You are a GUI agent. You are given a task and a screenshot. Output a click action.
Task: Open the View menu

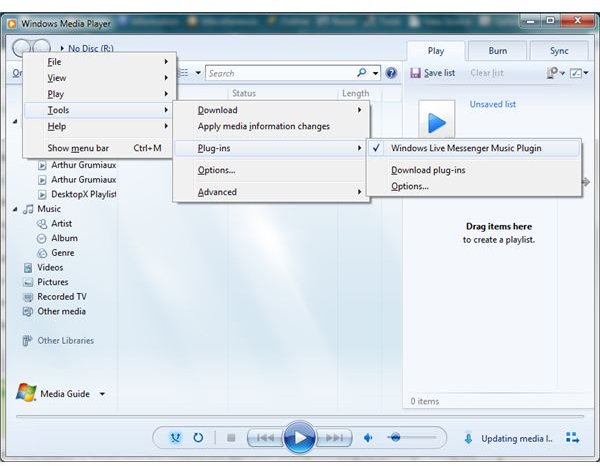pyautogui.click(x=100, y=78)
